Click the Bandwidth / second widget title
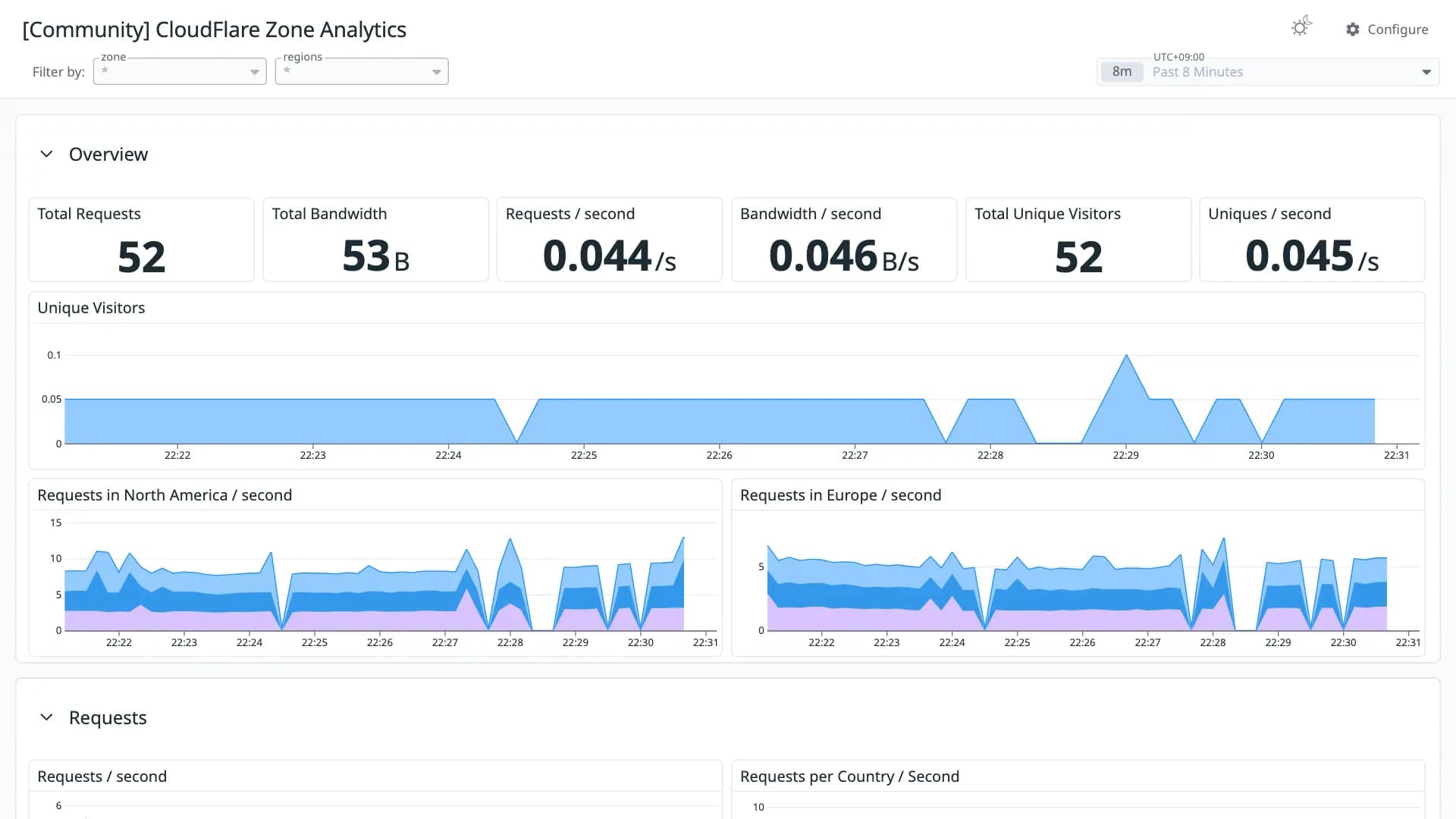 pyautogui.click(x=811, y=214)
